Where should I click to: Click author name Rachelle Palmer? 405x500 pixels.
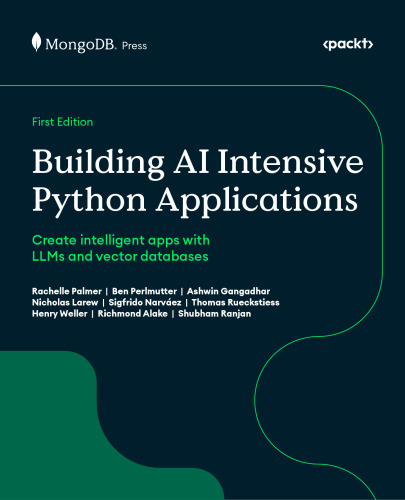coord(67,291)
